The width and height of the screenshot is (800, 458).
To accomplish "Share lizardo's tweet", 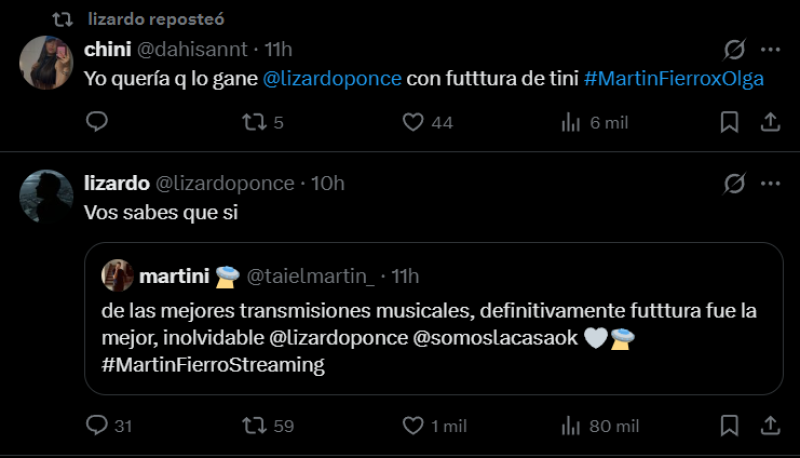I will point(770,426).
